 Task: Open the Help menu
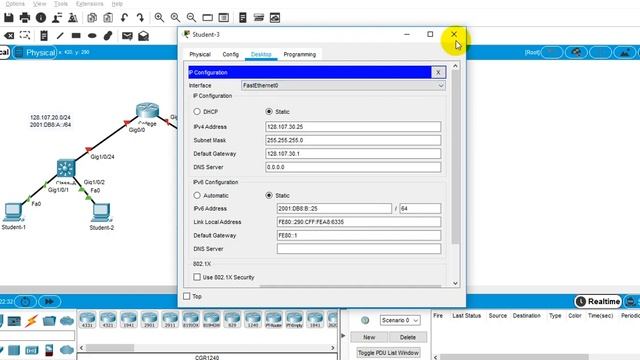point(117,4)
